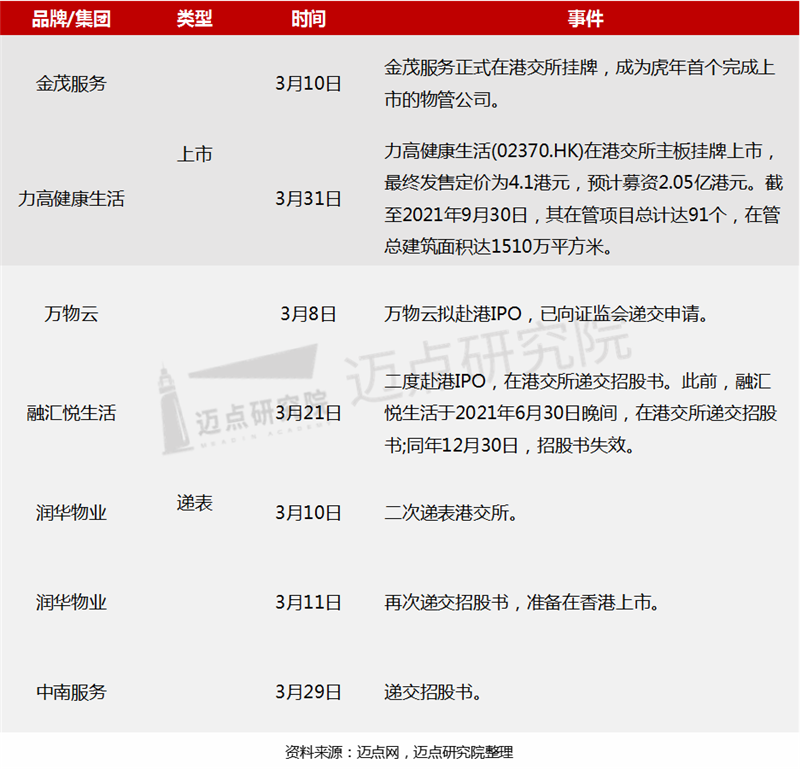Click the 3月8日 date cell
The image size is (800, 769).
click(x=308, y=314)
